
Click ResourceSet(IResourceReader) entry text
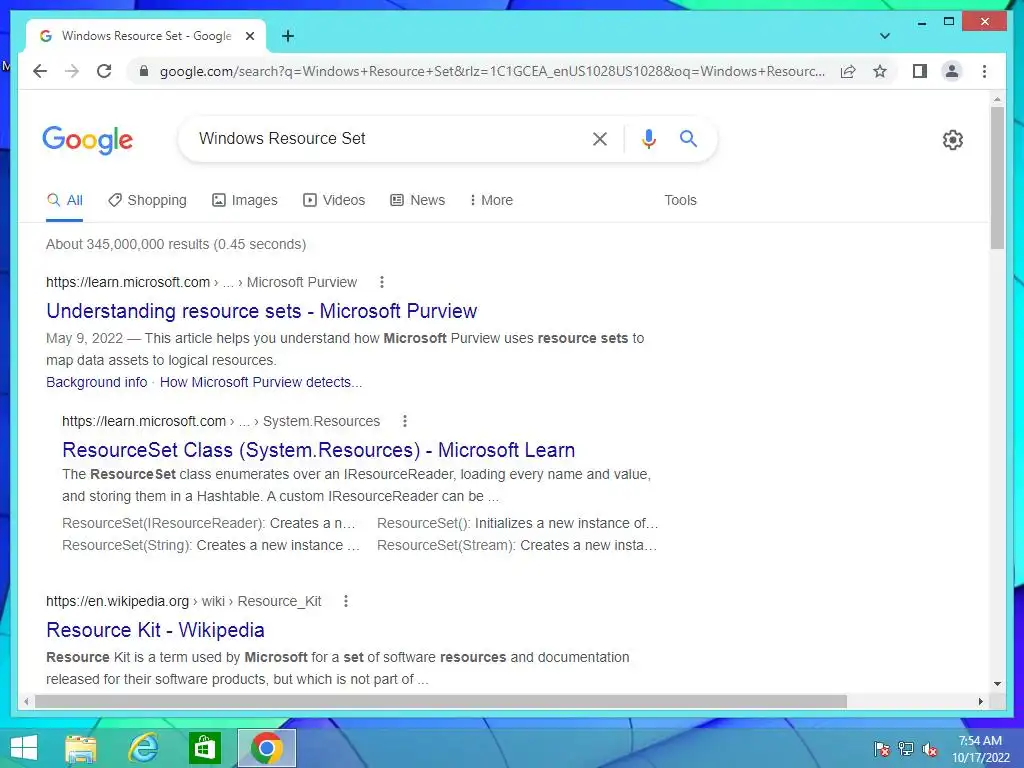pos(163,523)
